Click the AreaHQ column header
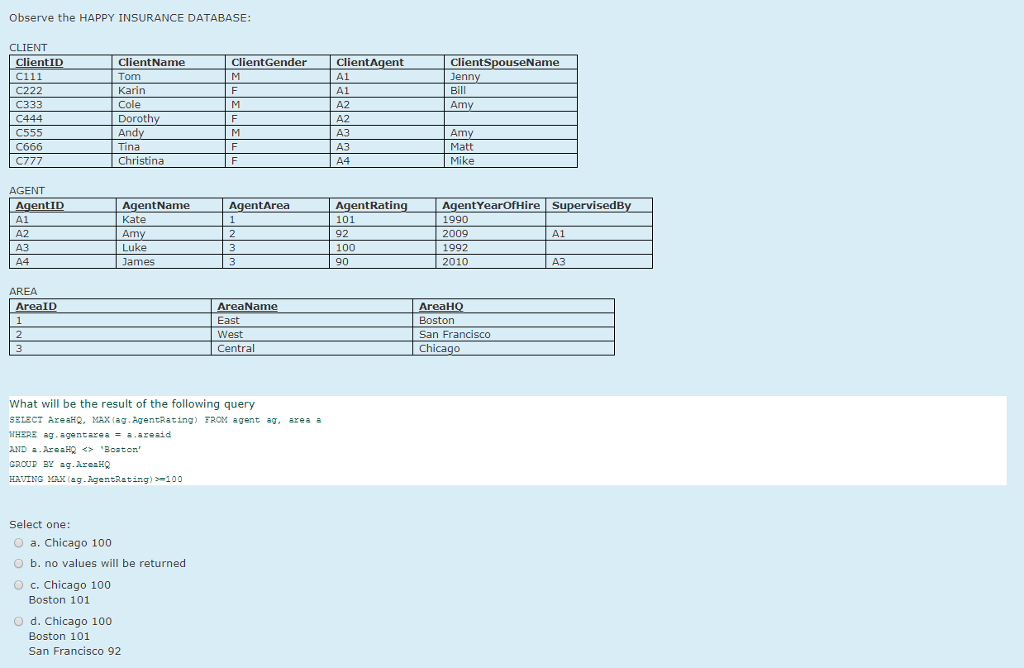The width and height of the screenshot is (1024, 668). tap(441, 306)
